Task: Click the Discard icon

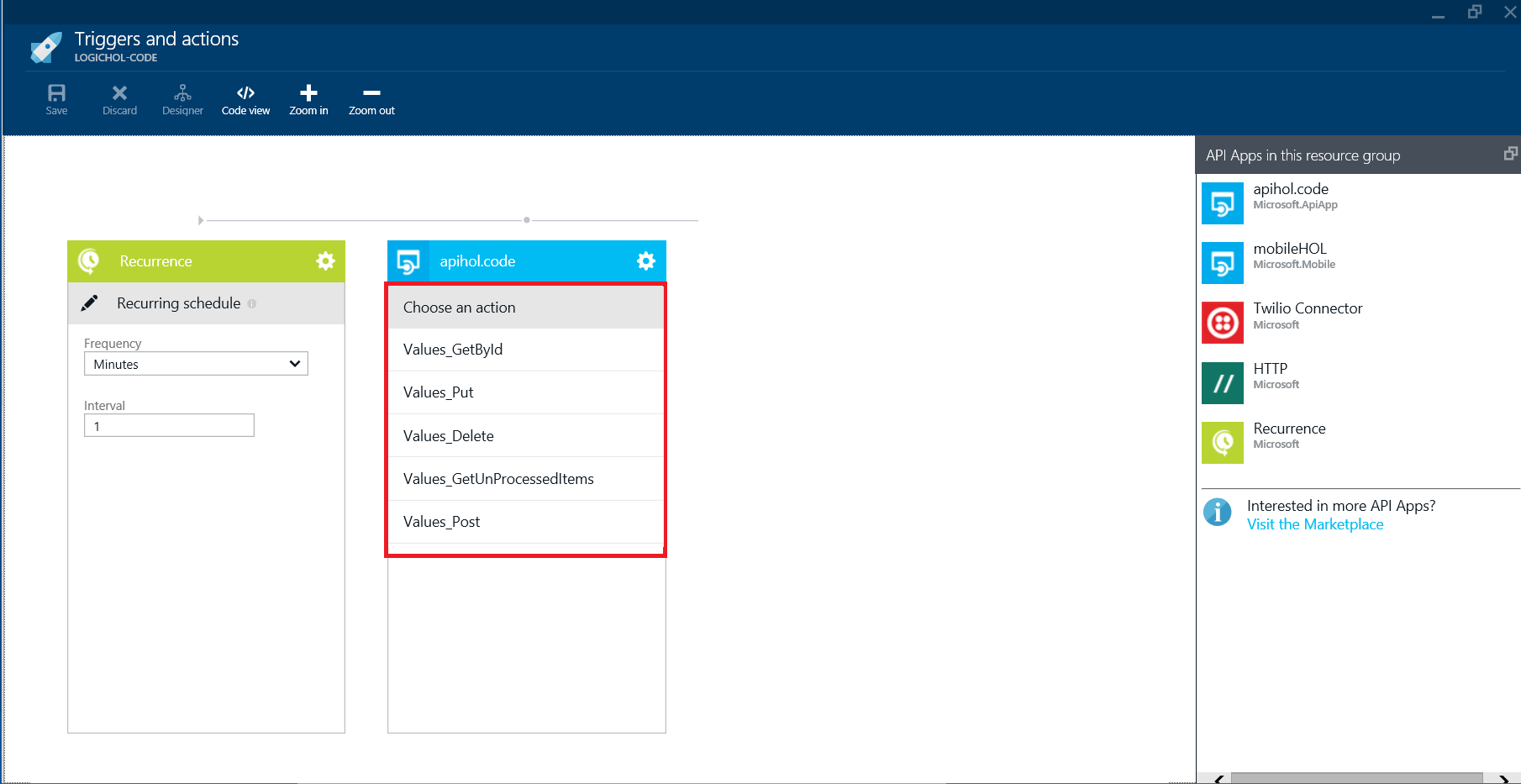Action: coord(119,99)
